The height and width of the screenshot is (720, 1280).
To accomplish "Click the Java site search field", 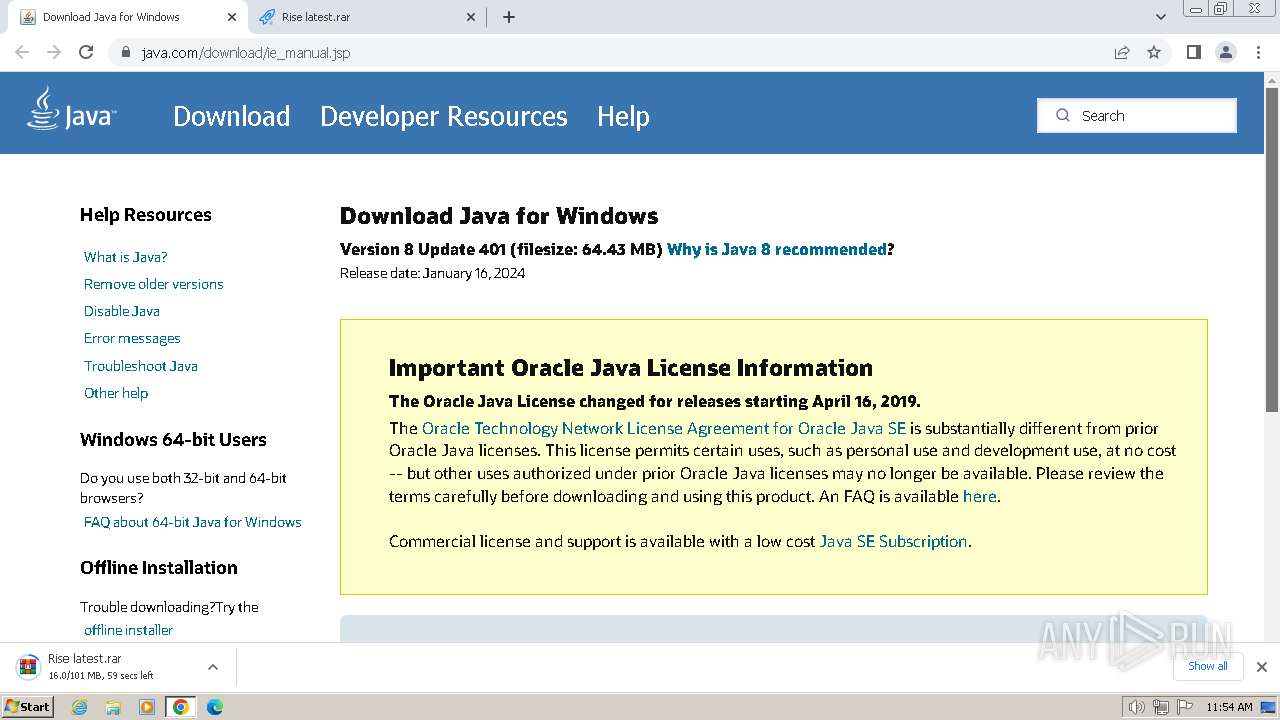I will point(1137,115).
